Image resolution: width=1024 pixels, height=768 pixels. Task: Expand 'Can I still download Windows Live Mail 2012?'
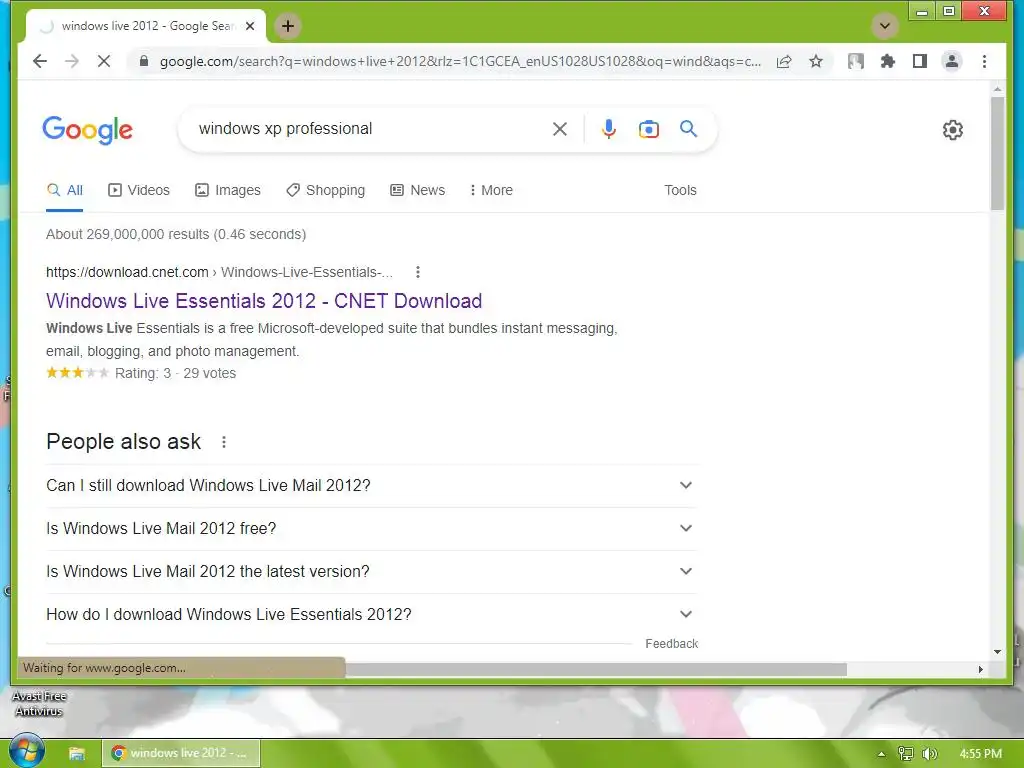[371, 485]
